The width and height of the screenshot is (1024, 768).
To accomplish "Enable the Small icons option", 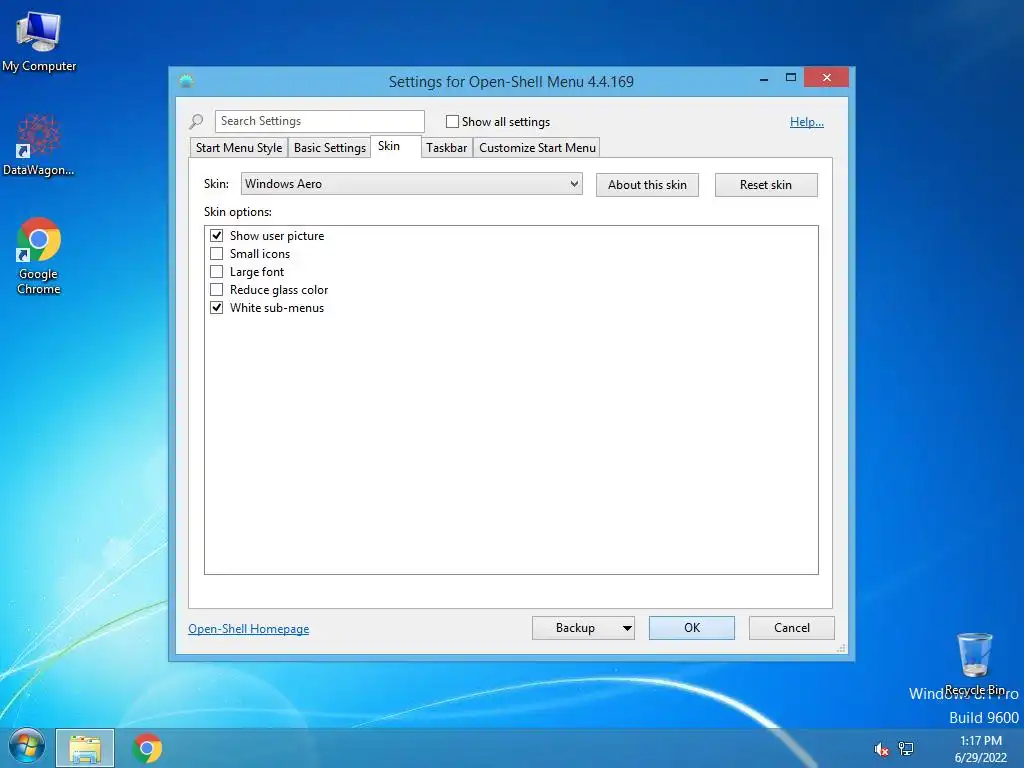I will tap(217, 253).
